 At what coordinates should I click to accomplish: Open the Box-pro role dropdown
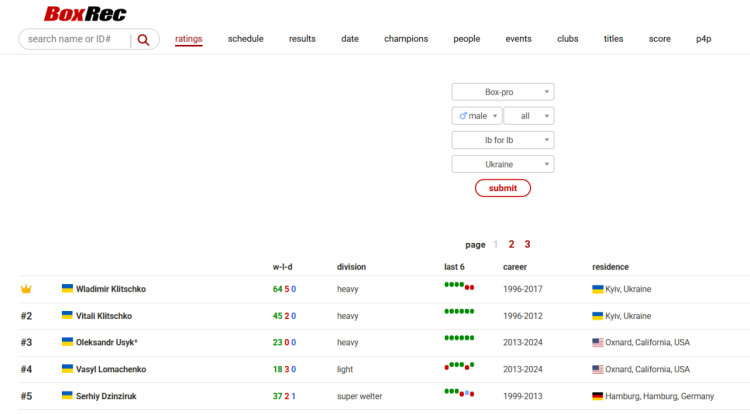pyautogui.click(x=502, y=92)
